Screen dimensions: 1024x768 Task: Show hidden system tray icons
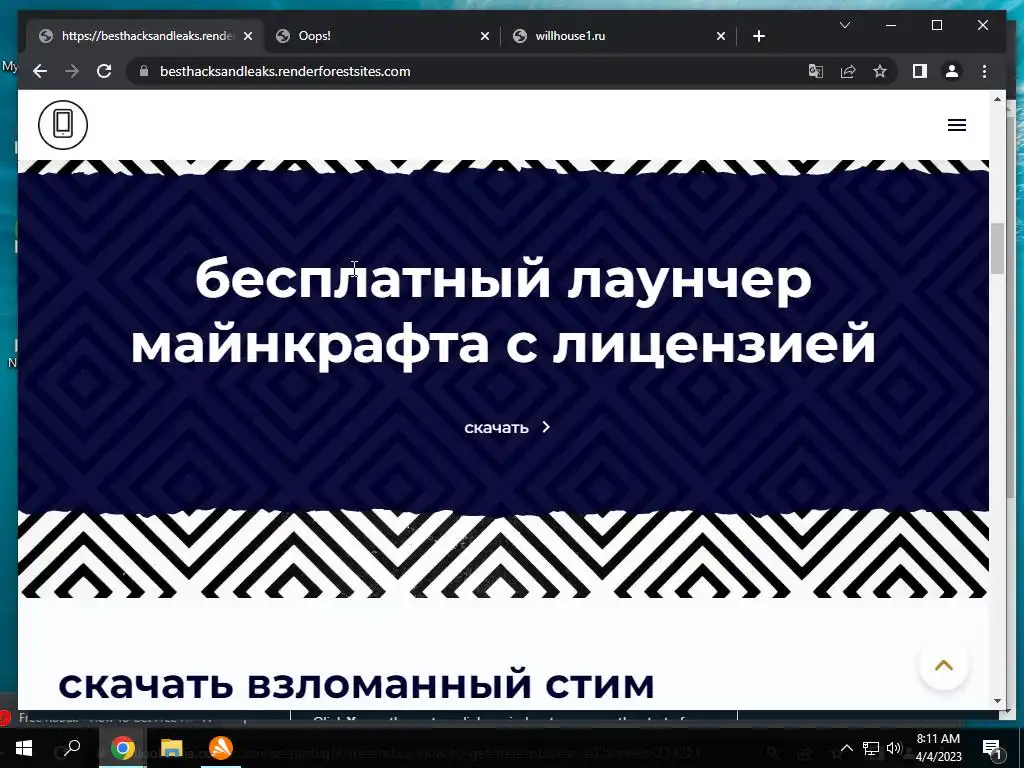click(x=846, y=748)
